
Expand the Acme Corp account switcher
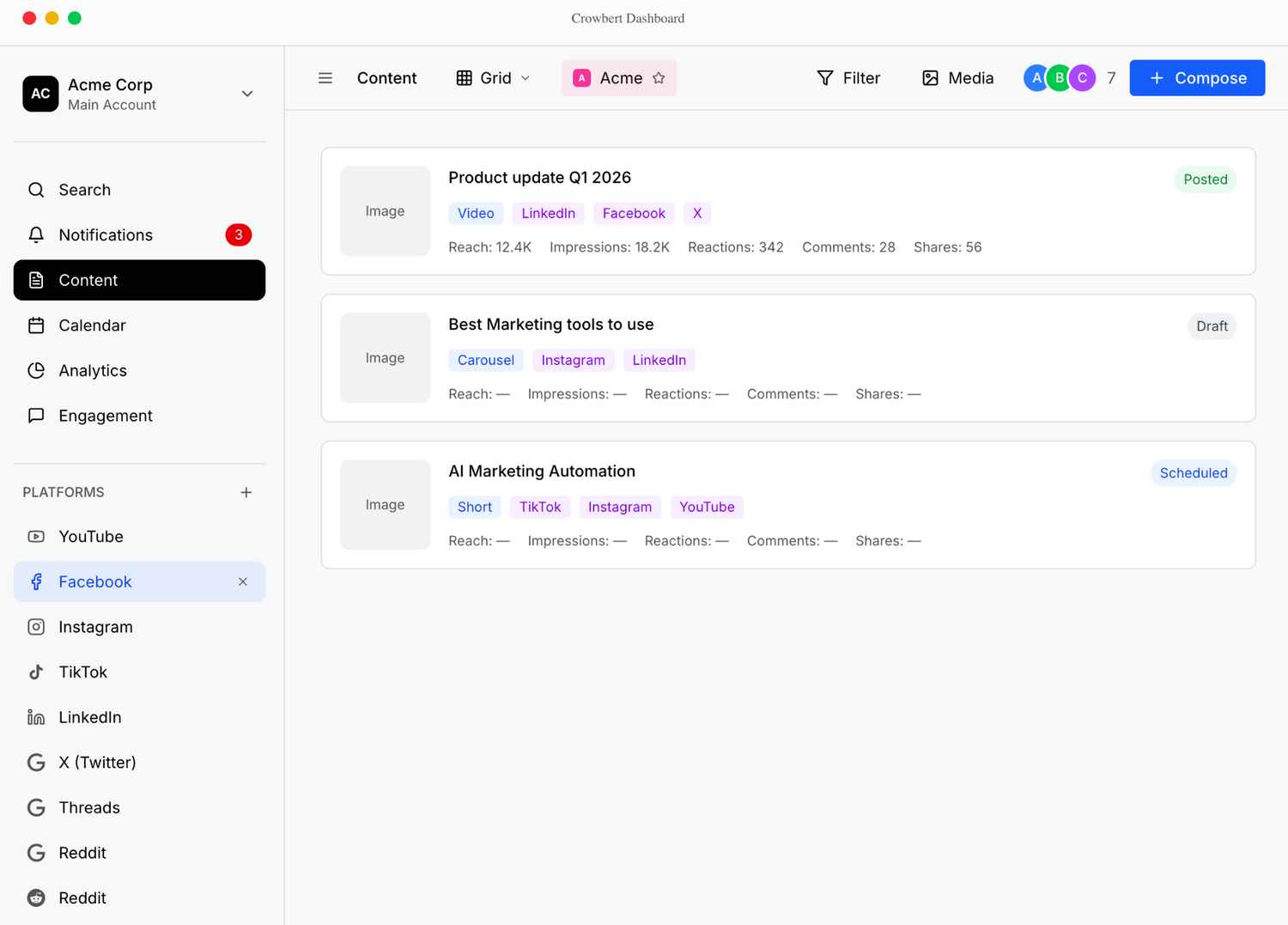click(x=246, y=94)
